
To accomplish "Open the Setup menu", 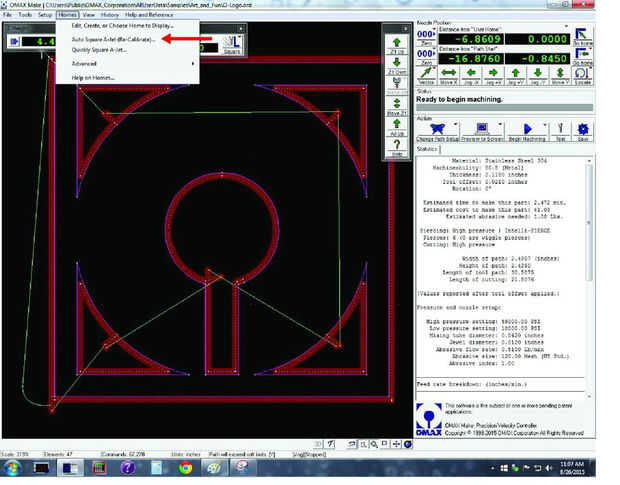I will (x=45, y=17).
